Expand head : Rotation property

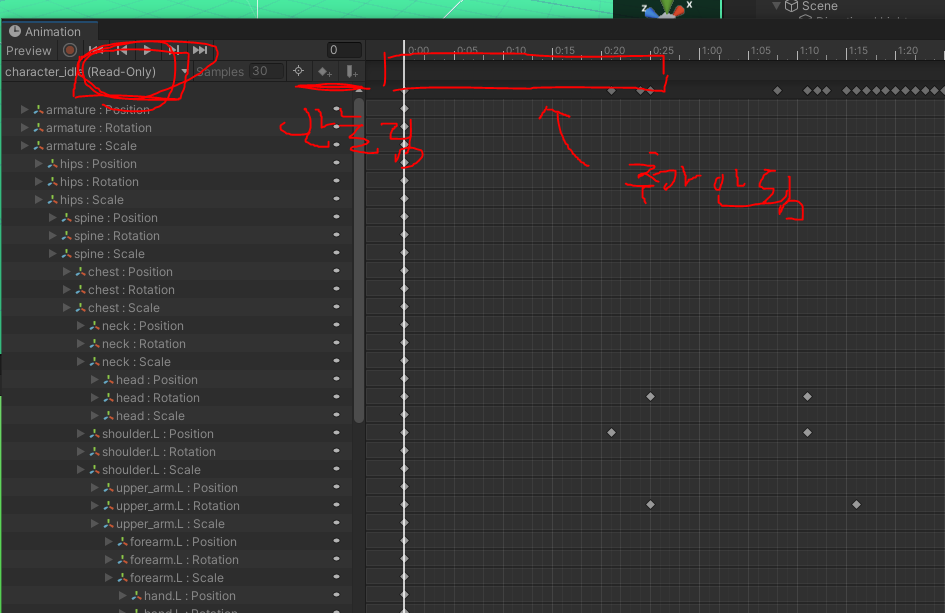[x=95, y=398]
